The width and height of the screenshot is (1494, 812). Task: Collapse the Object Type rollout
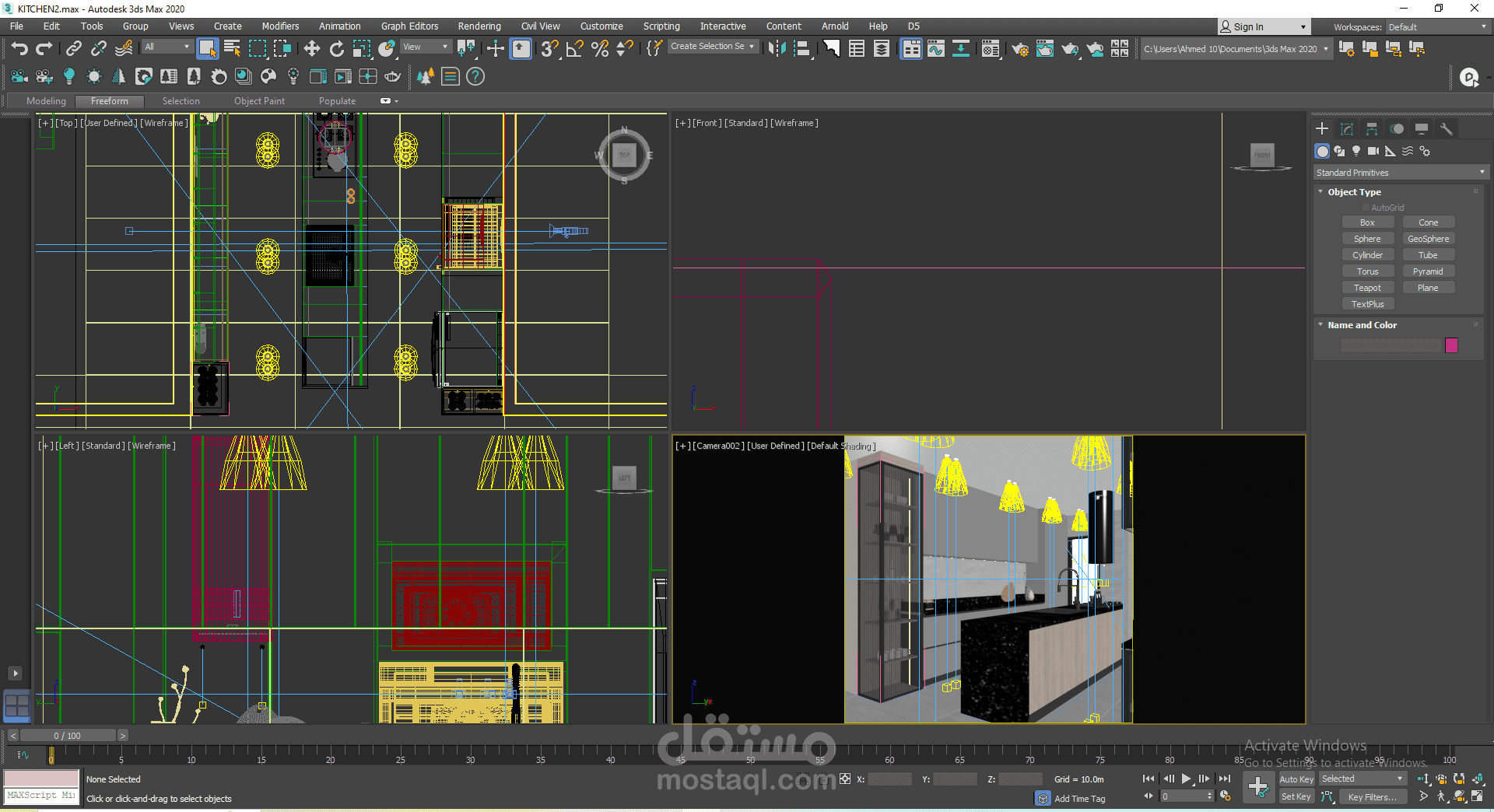1354,192
